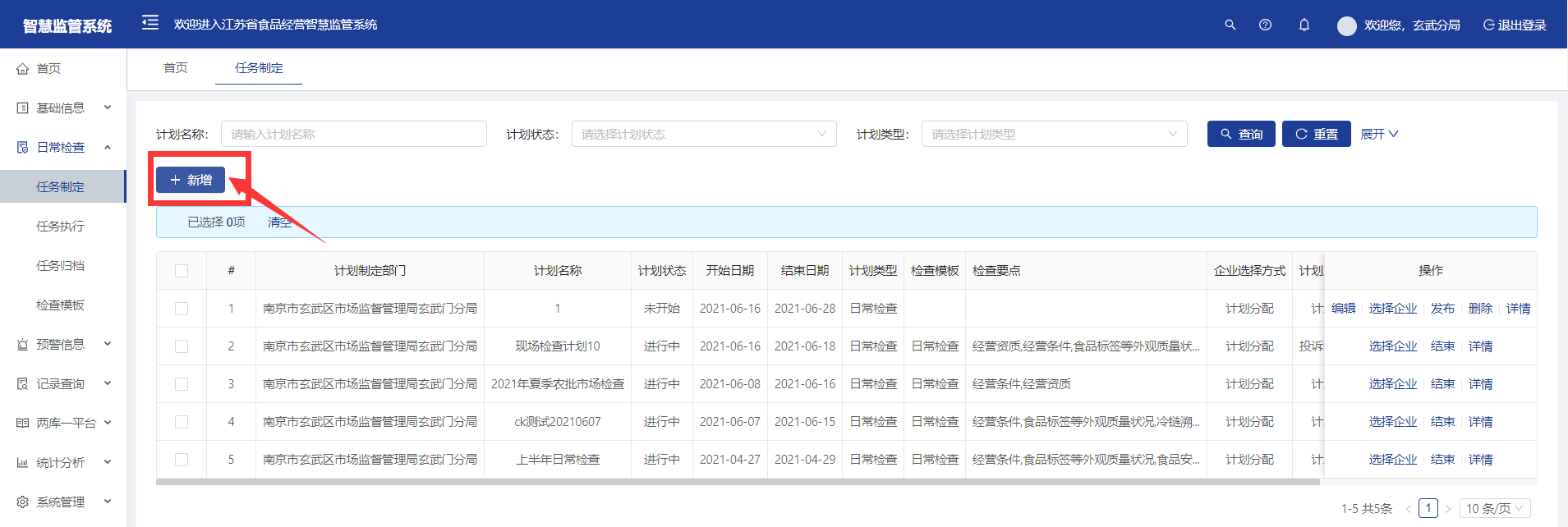Click the 新增 button
Image resolution: width=1568 pixels, height=527 pixels.
191,180
